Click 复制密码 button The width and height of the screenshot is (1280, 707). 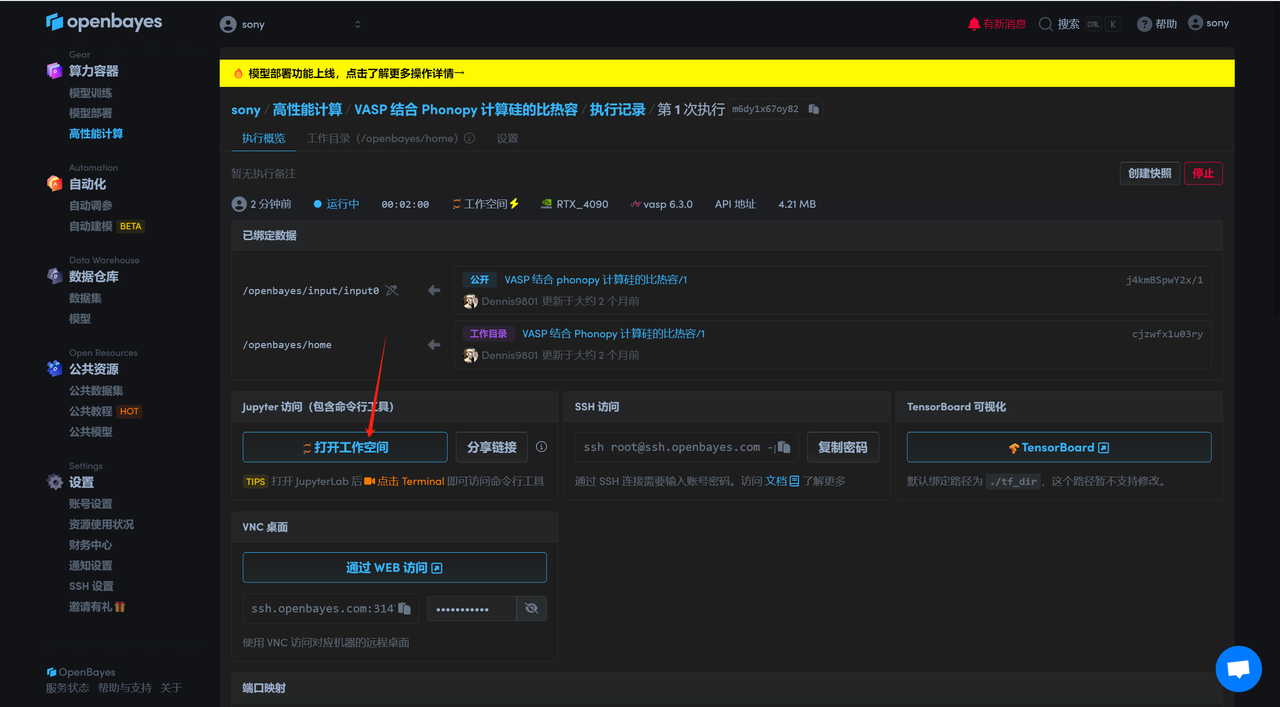pos(843,447)
